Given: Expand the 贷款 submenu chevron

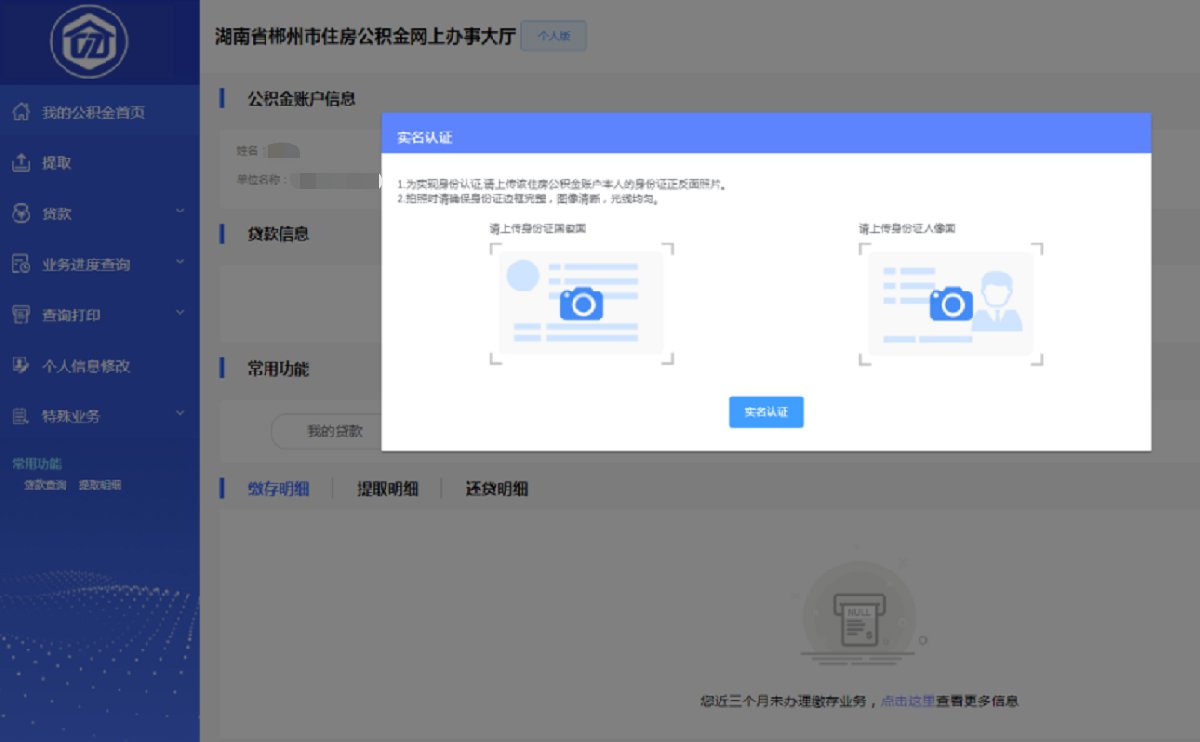Looking at the screenshot, I should (x=180, y=212).
